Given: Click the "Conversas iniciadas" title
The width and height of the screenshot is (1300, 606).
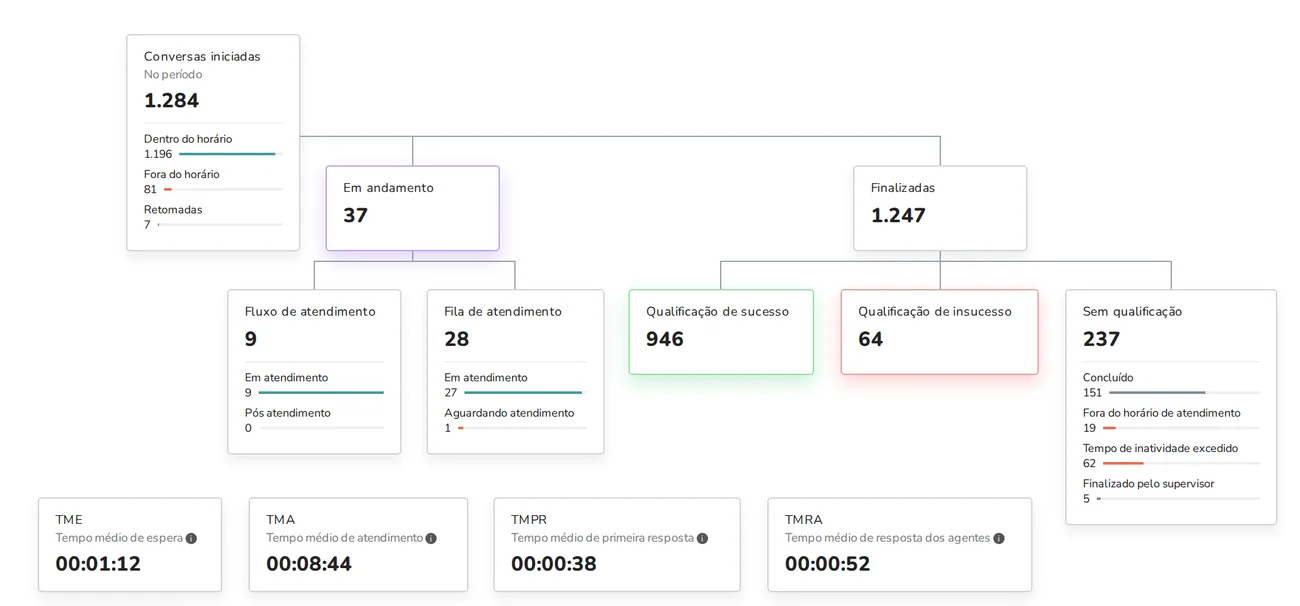Looking at the screenshot, I should pyautogui.click(x=202, y=56).
